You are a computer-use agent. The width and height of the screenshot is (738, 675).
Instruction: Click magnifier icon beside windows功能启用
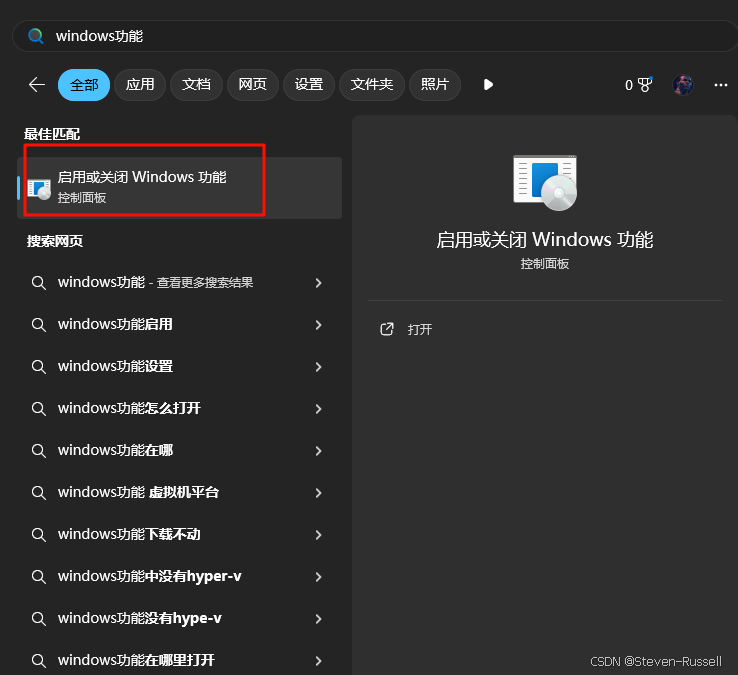(x=39, y=325)
